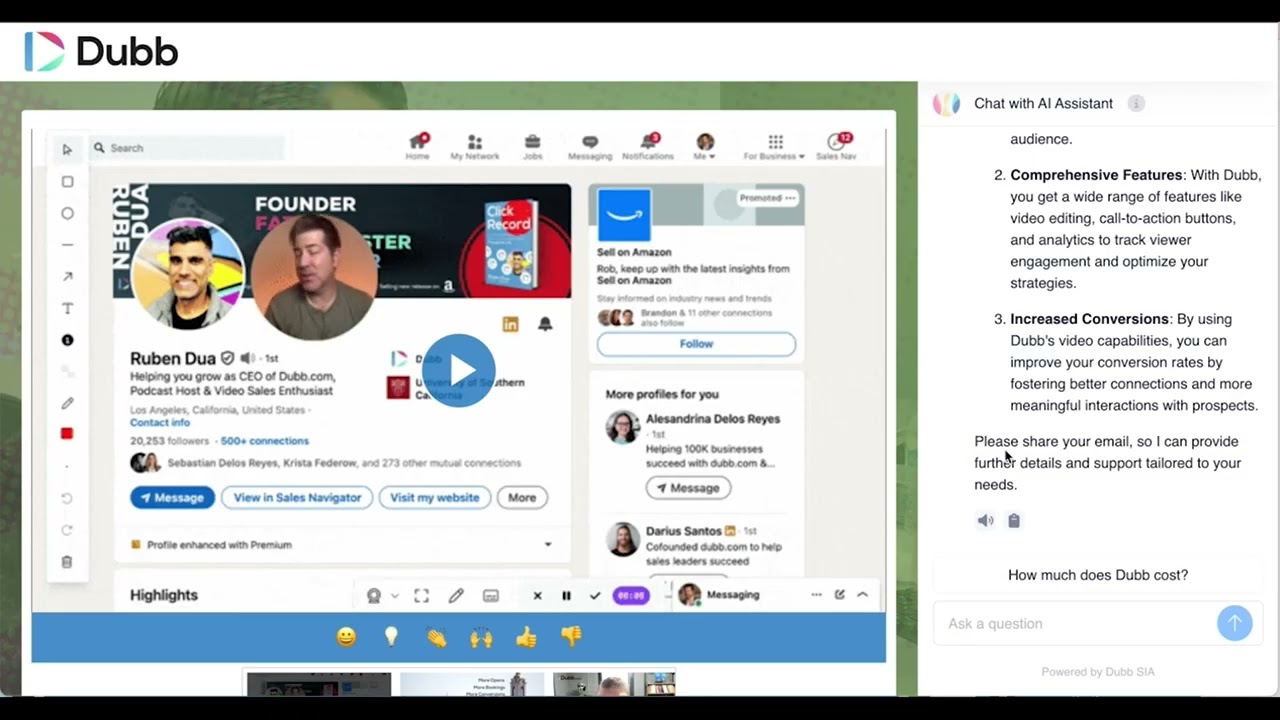This screenshot has width=1280, height=720.
Task: Open Darius Santos' profile name
Action: coord(683,531)
